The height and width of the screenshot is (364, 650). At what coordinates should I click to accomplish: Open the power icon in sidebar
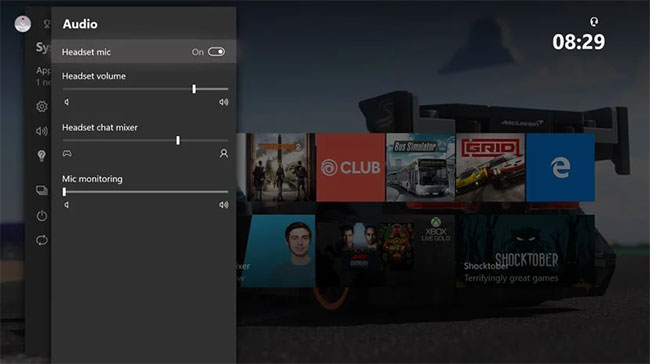(x=41, y=216)
